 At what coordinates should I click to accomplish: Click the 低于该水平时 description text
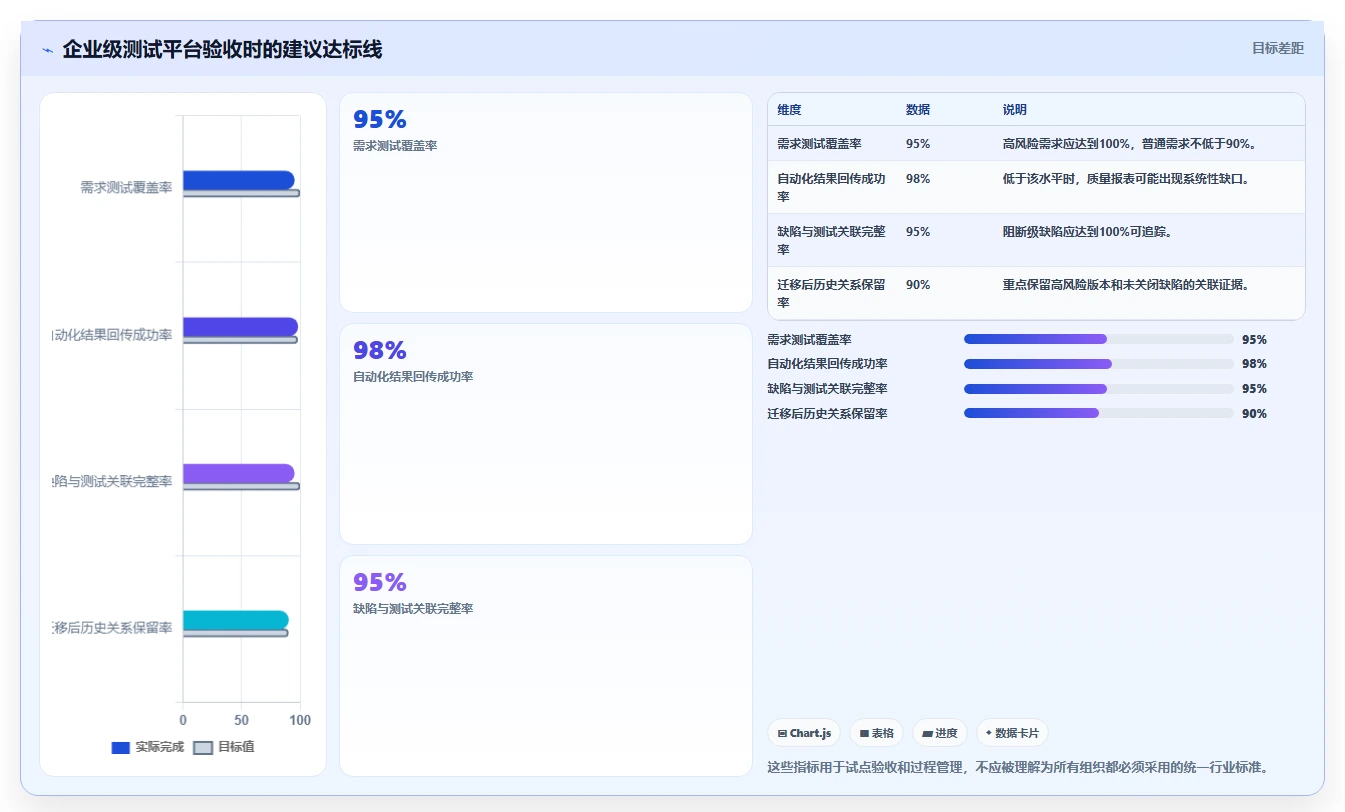click(1127, 179)
